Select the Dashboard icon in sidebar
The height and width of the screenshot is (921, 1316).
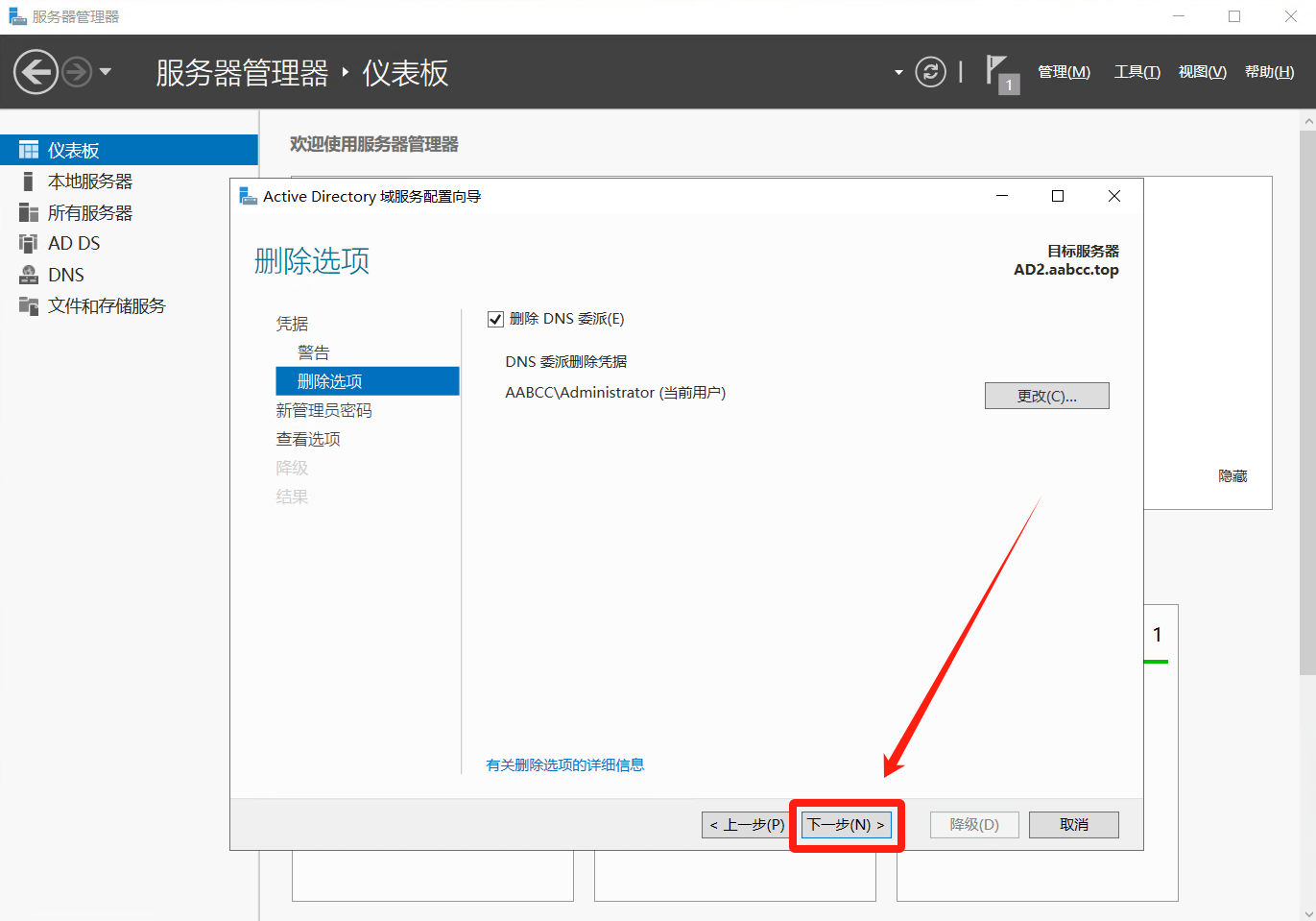[29, 151]
